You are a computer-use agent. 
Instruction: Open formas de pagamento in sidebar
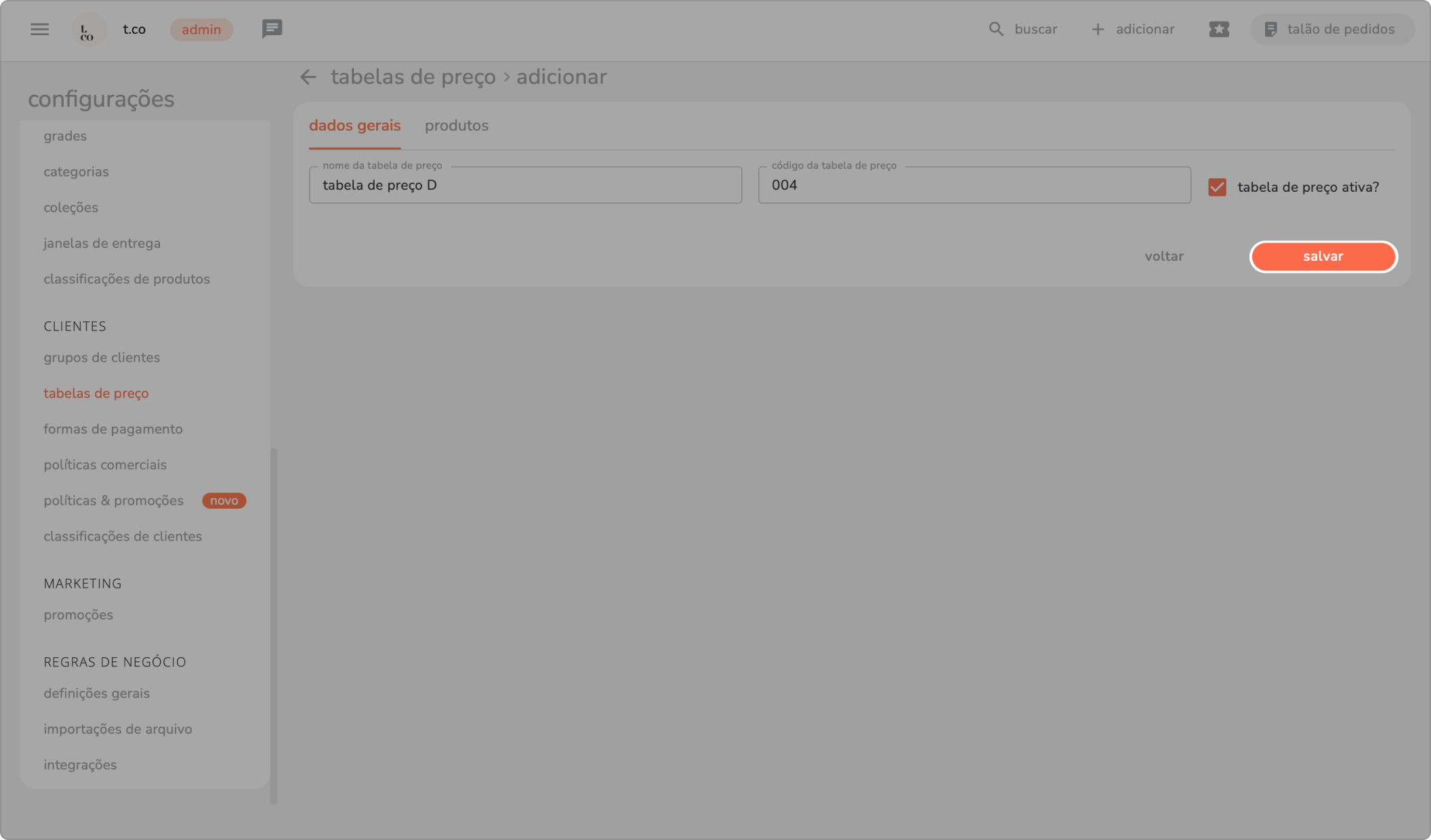click(x=113, y=429)
